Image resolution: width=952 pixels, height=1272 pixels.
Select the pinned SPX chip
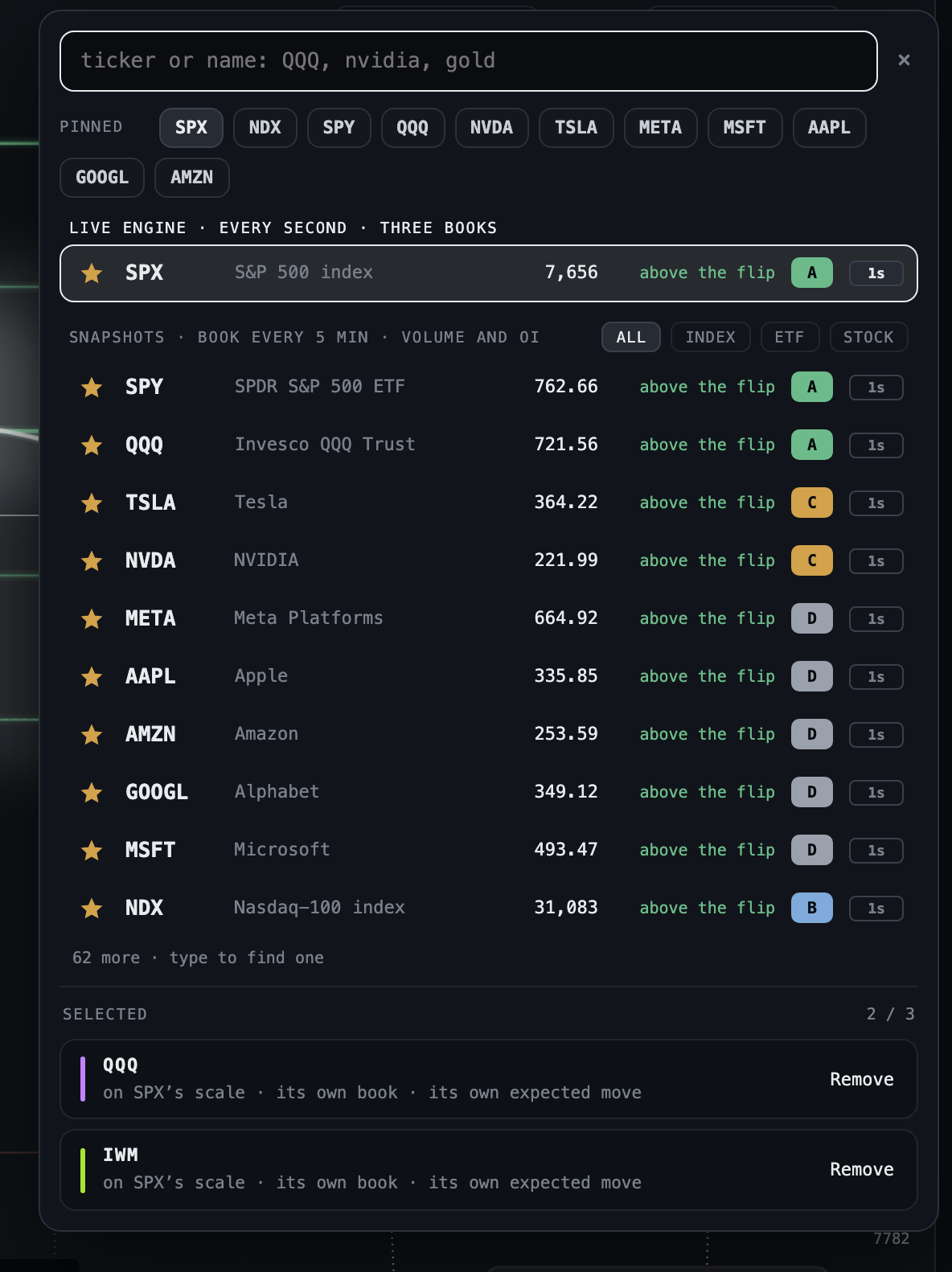click(x=191, y=128)
